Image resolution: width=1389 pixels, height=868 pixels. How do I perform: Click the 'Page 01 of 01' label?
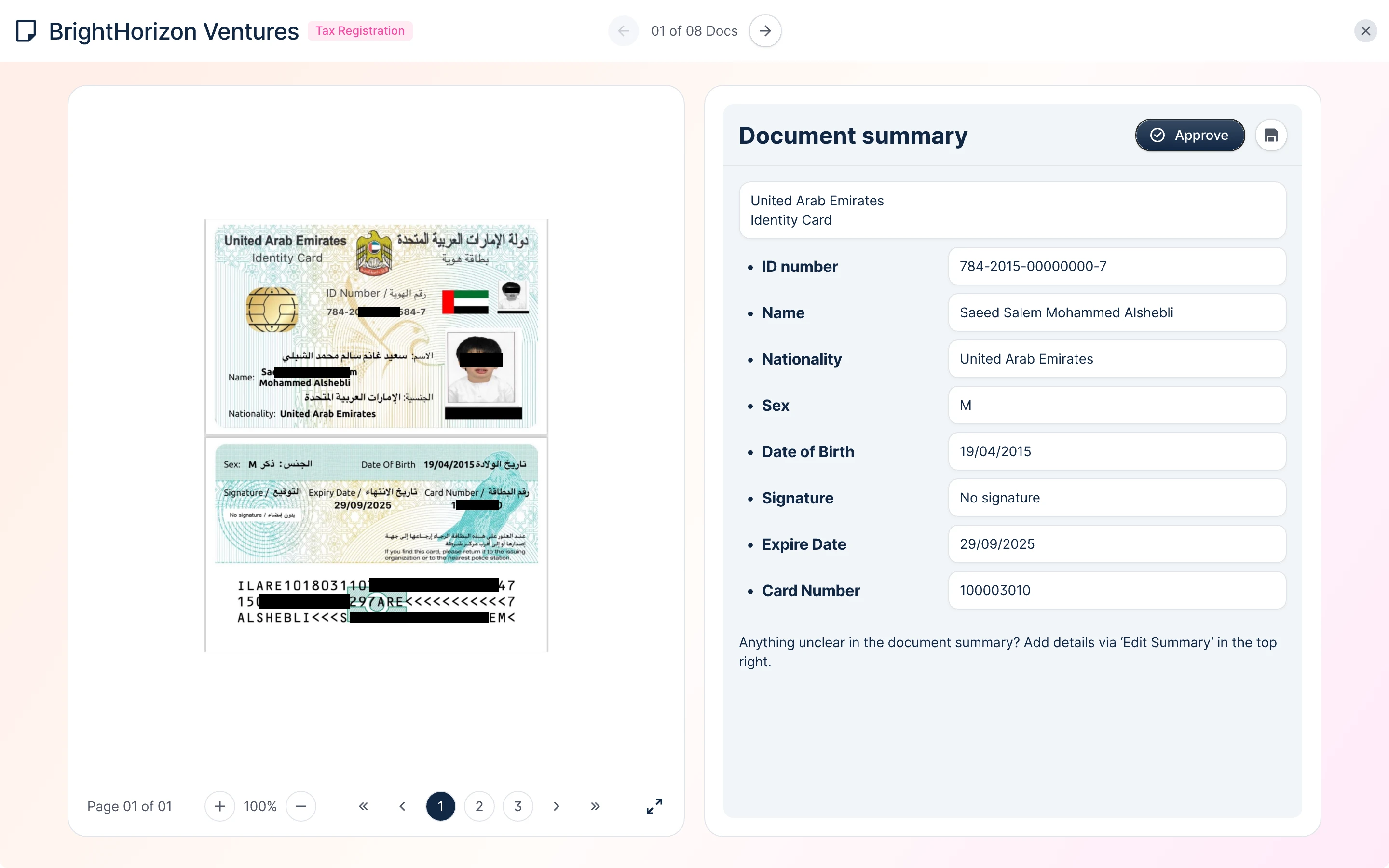tap(129, 806)
